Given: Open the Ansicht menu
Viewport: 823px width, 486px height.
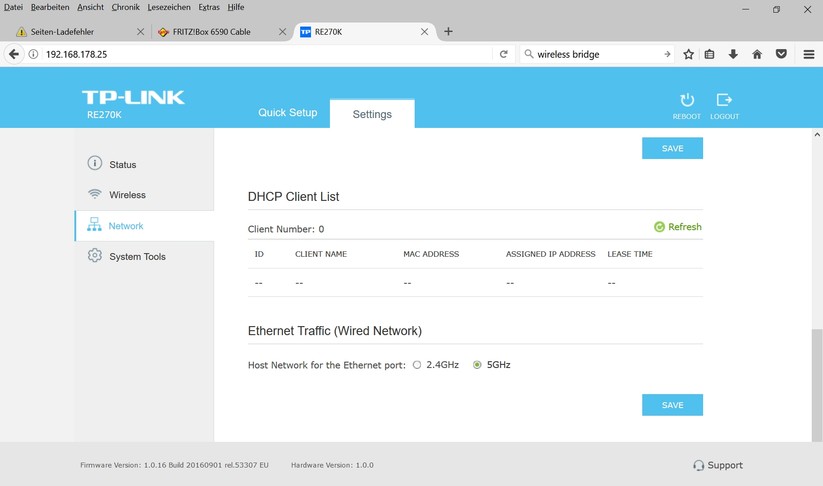Looking at the screenshot, I should pos(90,7).
